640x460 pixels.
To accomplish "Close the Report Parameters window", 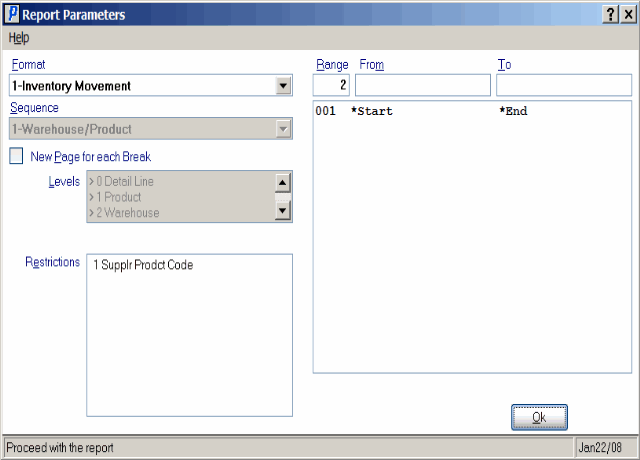I will tap(629, 15).
